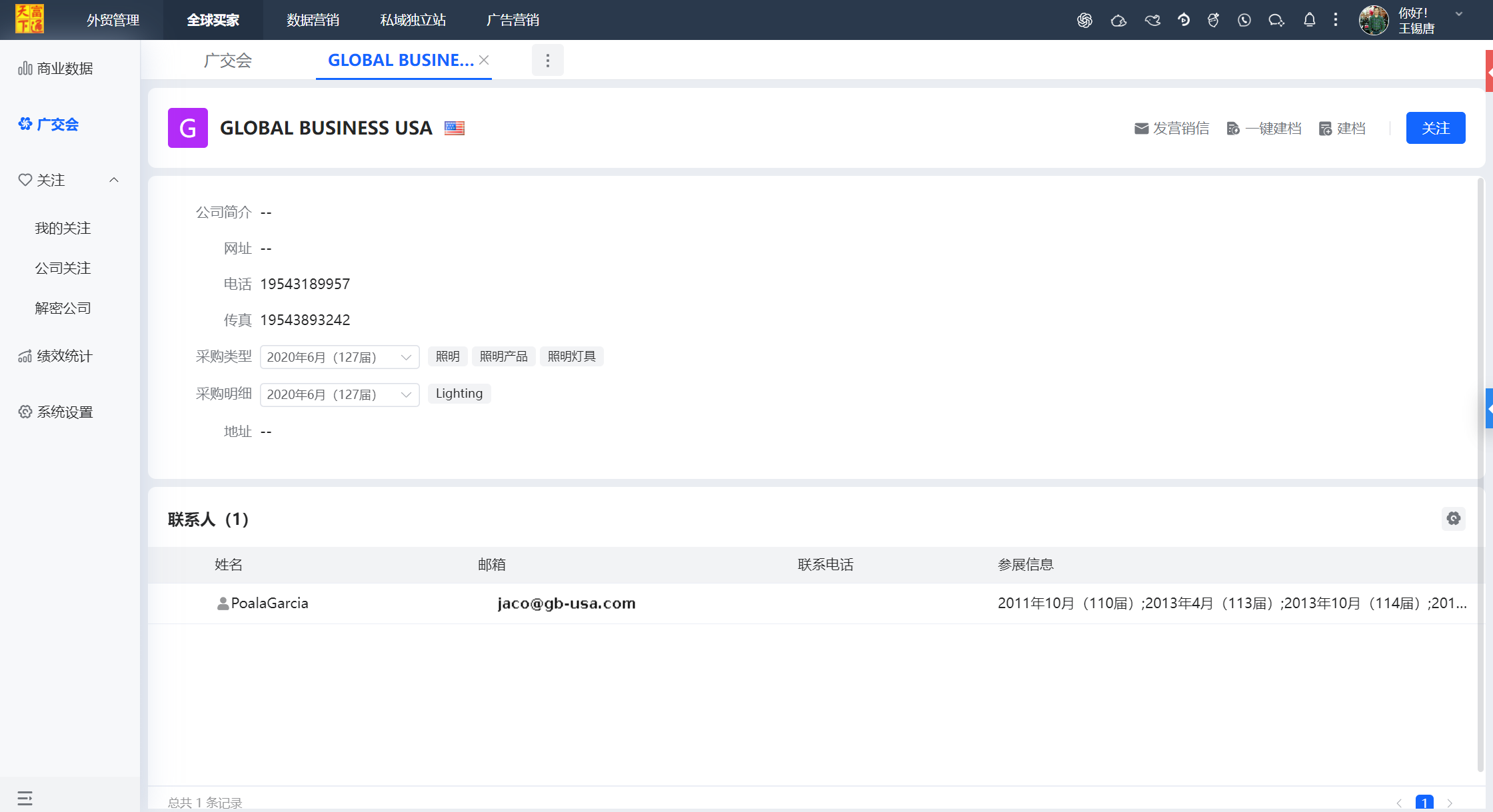Expand the user account dropdown arrow
1493x812 pixels.
coord(1459,14)
